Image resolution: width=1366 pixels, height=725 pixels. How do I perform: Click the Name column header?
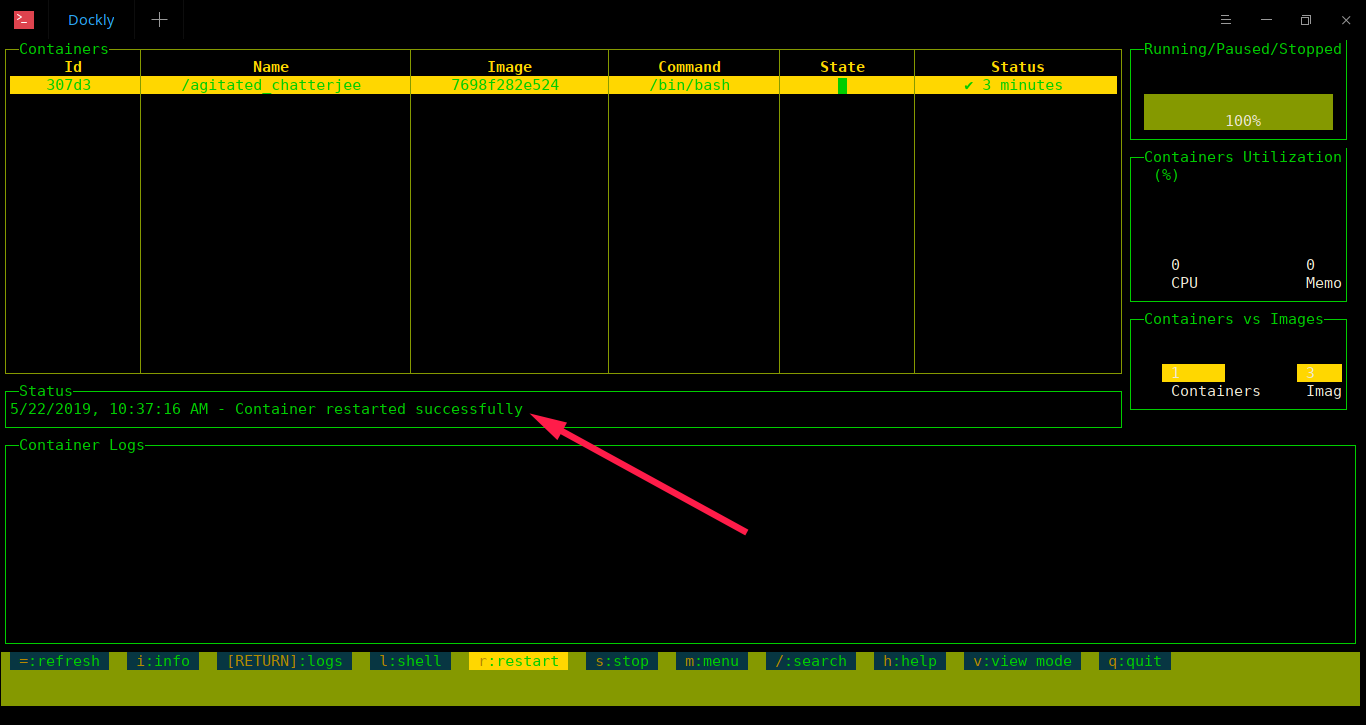271,67
